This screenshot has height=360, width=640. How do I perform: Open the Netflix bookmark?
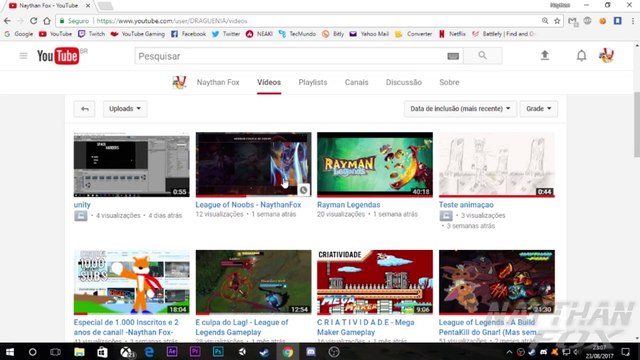point(452,34)
